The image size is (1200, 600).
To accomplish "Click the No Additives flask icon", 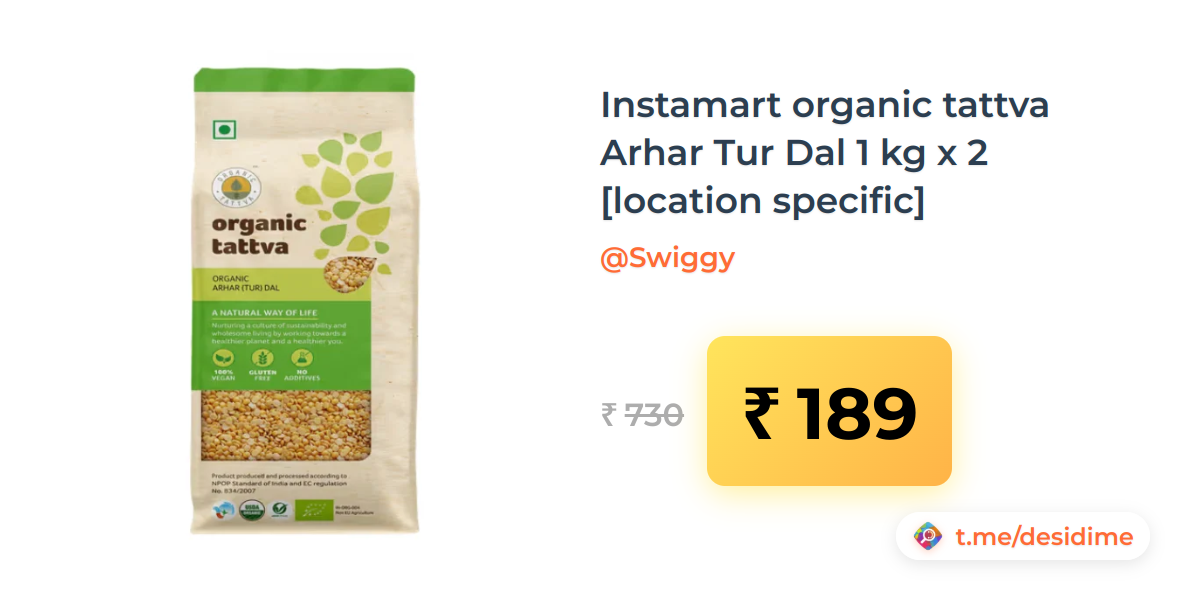I will point(300,357).
